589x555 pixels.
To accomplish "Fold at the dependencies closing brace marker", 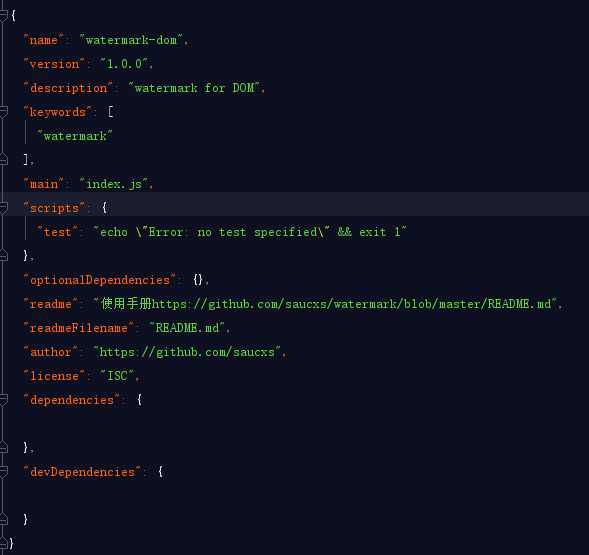I will [3, 448].
